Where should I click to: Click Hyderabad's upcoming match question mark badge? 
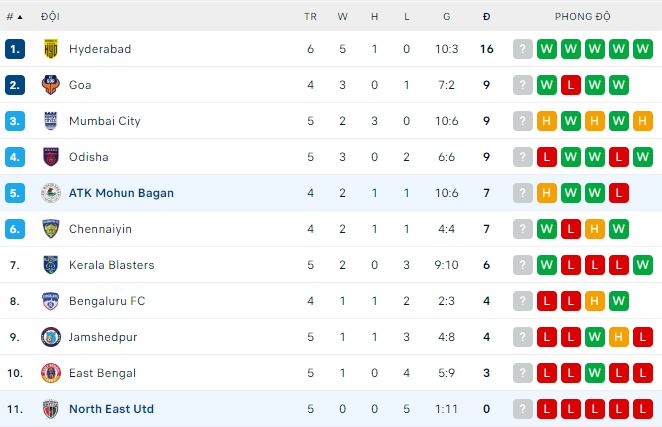pyautogui.click(x=522, y=49)
